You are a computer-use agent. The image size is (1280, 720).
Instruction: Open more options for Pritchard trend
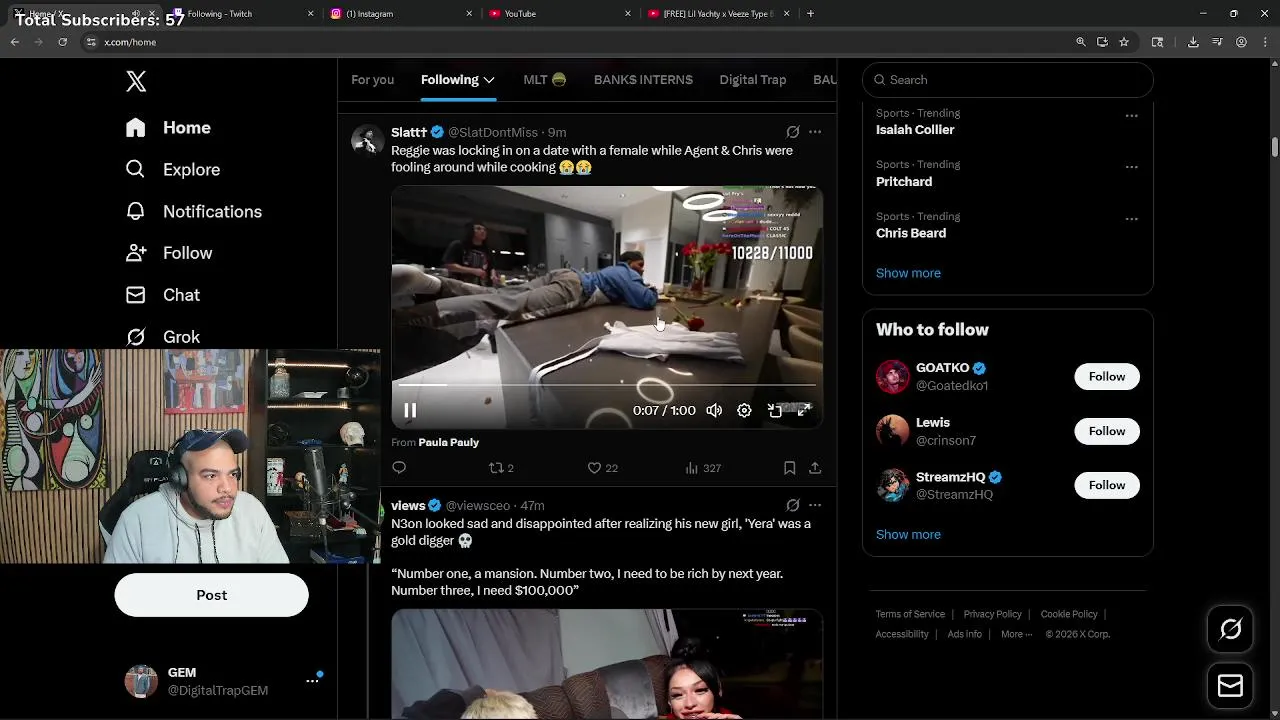[1131, 167]
